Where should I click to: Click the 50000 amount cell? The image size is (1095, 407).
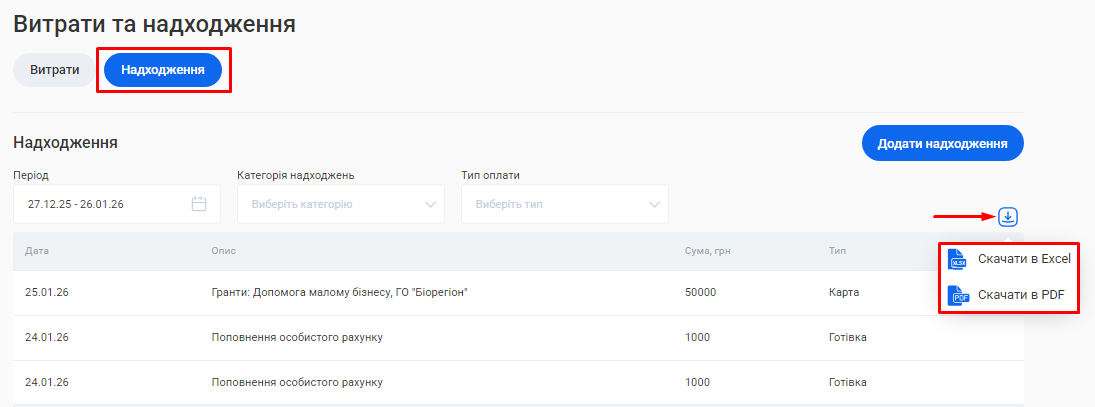[x=702, y=293]
